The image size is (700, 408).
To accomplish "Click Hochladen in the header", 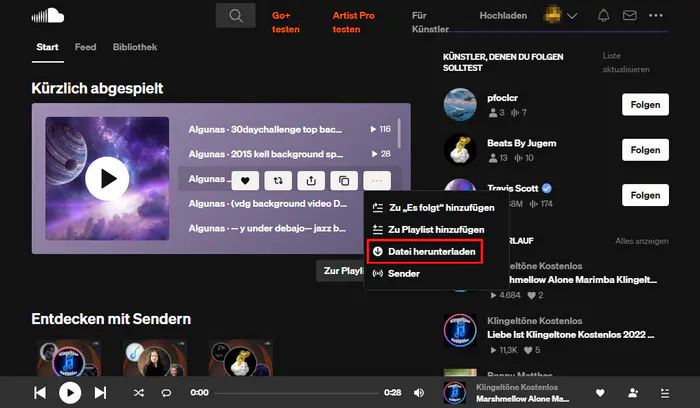I will [503, 16].
